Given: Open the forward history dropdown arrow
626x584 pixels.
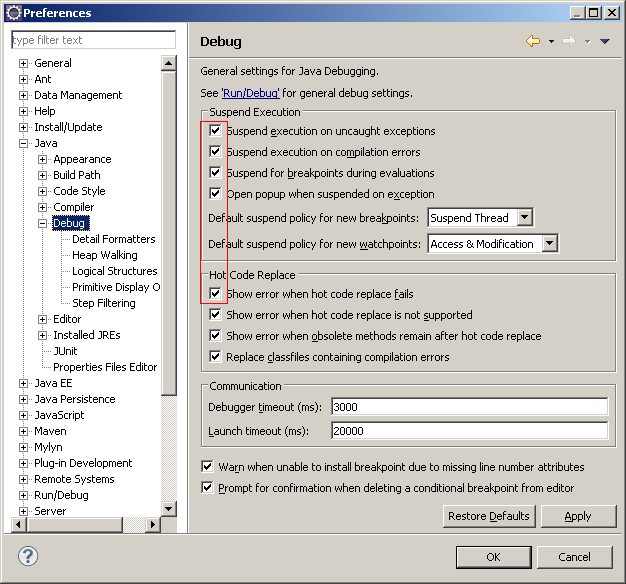Looking at the screenshot, I should (587, 41).
